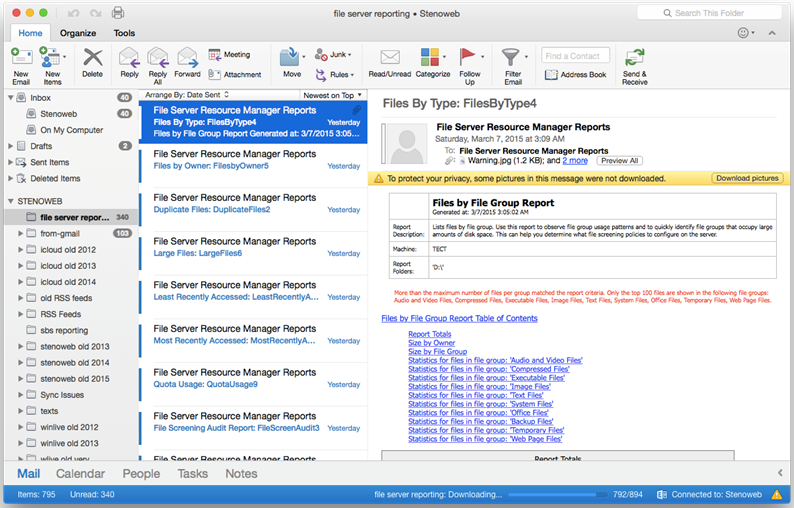Click the Categorize colored squares icon
The height and width of the screenshot is (508, 794).
click(x=429, y=57)
